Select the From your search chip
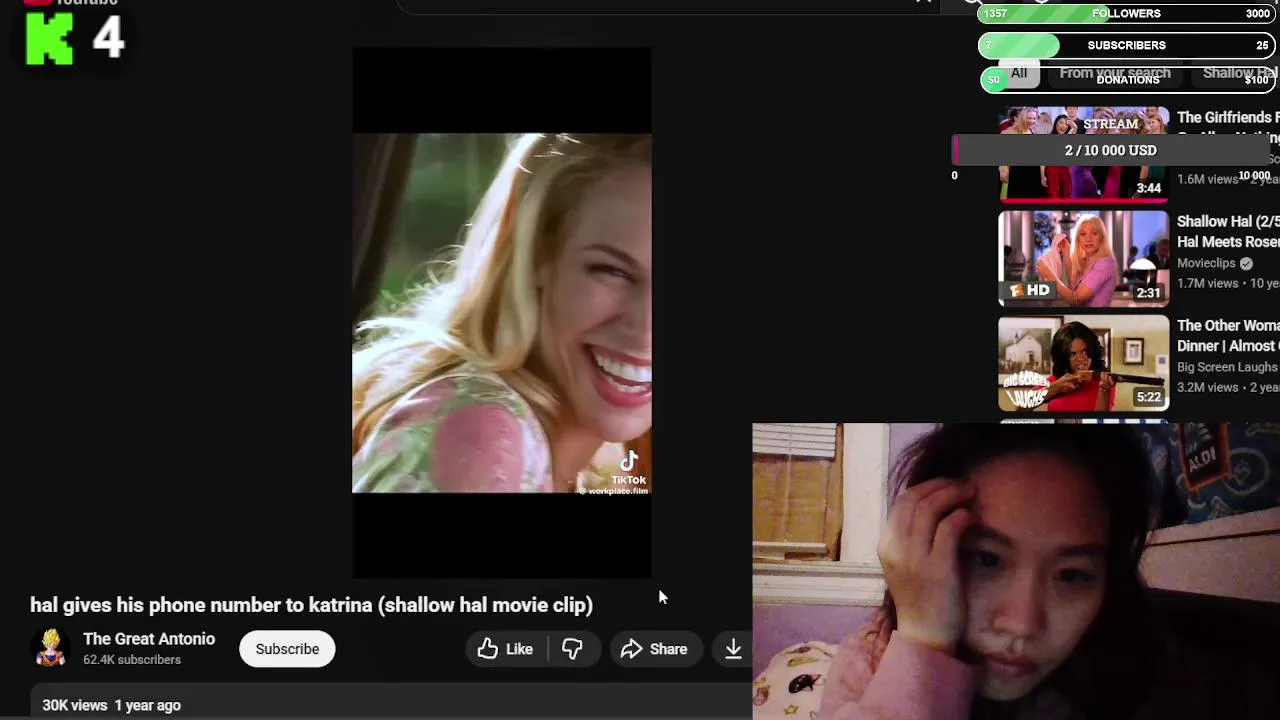Image resolution: width=1280 pixels, height=720 pixels. click(x=1115, y=73)
